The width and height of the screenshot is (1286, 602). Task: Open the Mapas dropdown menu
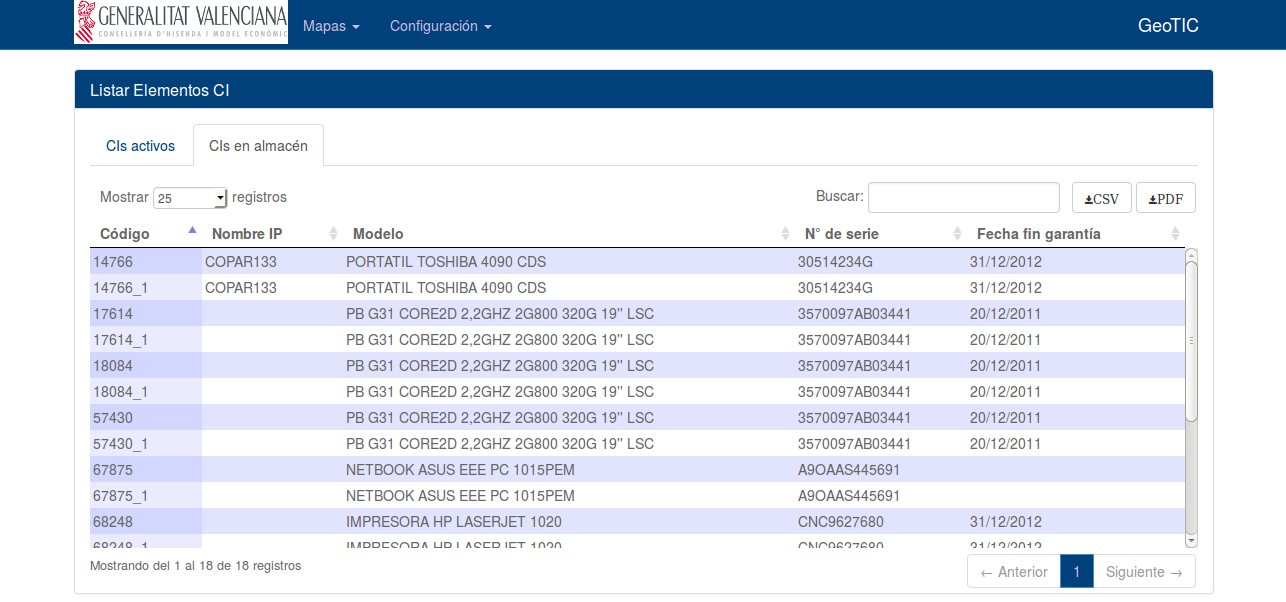pyautogui.click(x=330, y=26)
